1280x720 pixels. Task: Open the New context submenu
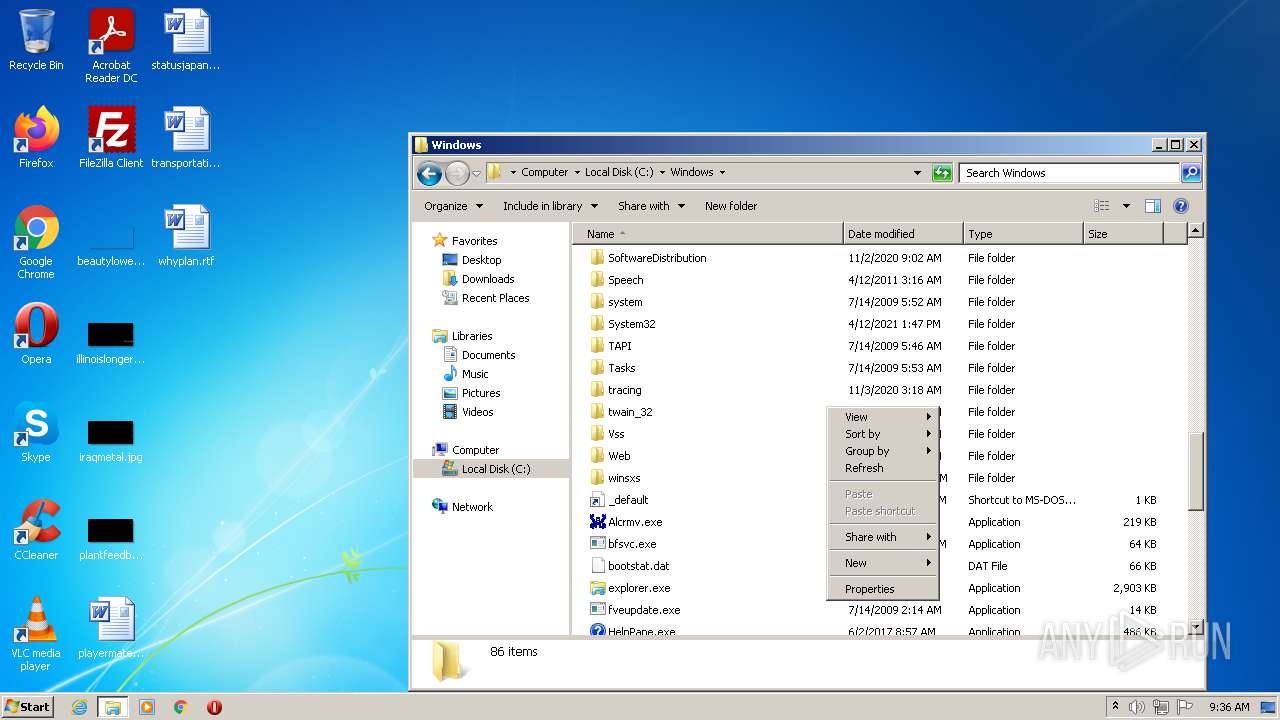pyautogui.click(x=882, y=563)
